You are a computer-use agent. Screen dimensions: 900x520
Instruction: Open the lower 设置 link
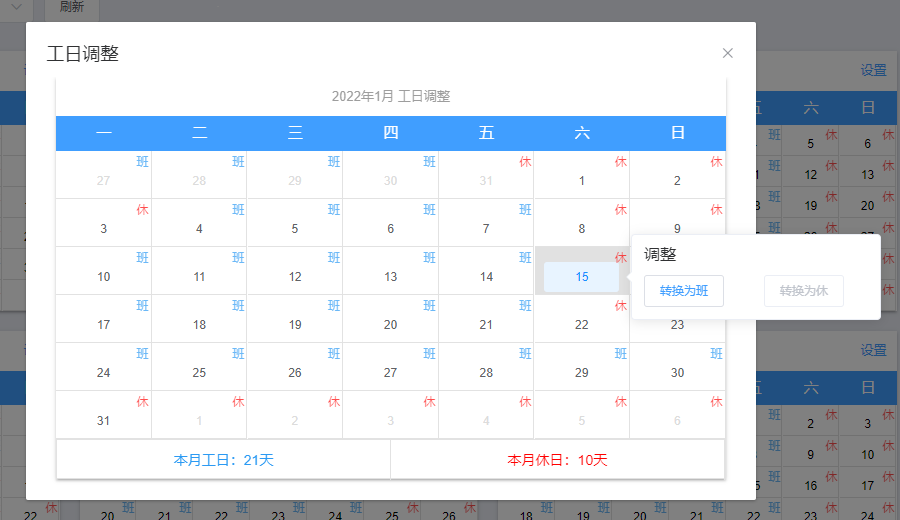tap(873, 351)
